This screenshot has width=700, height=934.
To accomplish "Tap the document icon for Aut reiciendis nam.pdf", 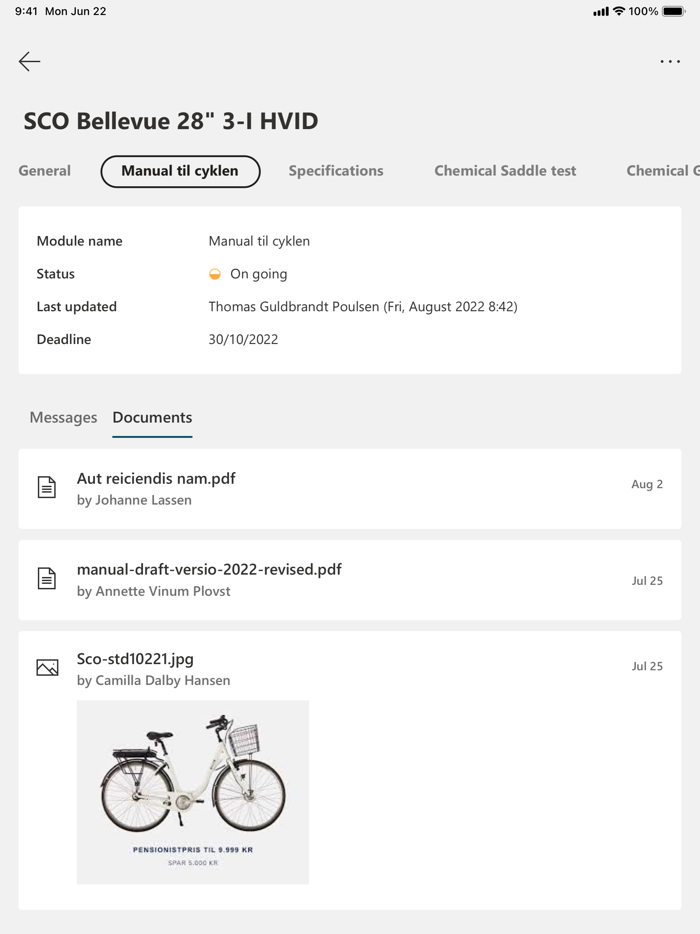I will (47, 488).
